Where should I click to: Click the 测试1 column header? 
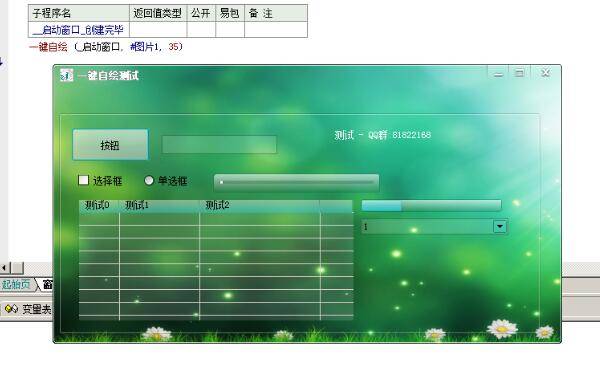[x=160, y=206]
